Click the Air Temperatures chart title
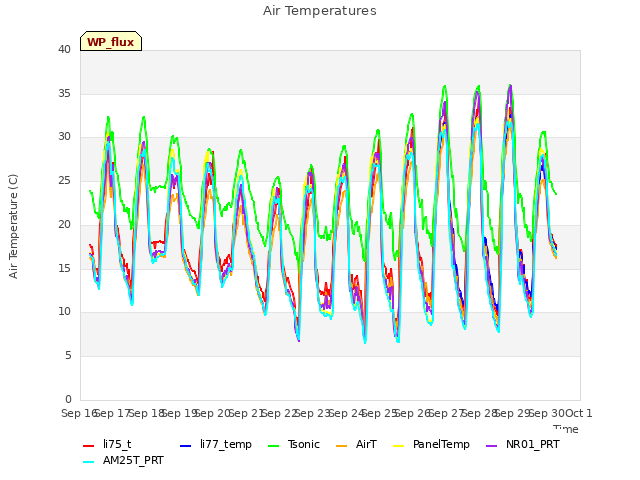 point(320,11)
